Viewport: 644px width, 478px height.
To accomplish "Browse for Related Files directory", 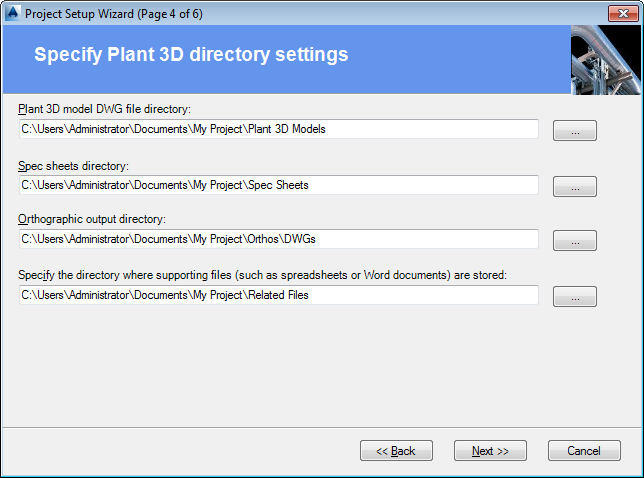I will tap(574, 297).
